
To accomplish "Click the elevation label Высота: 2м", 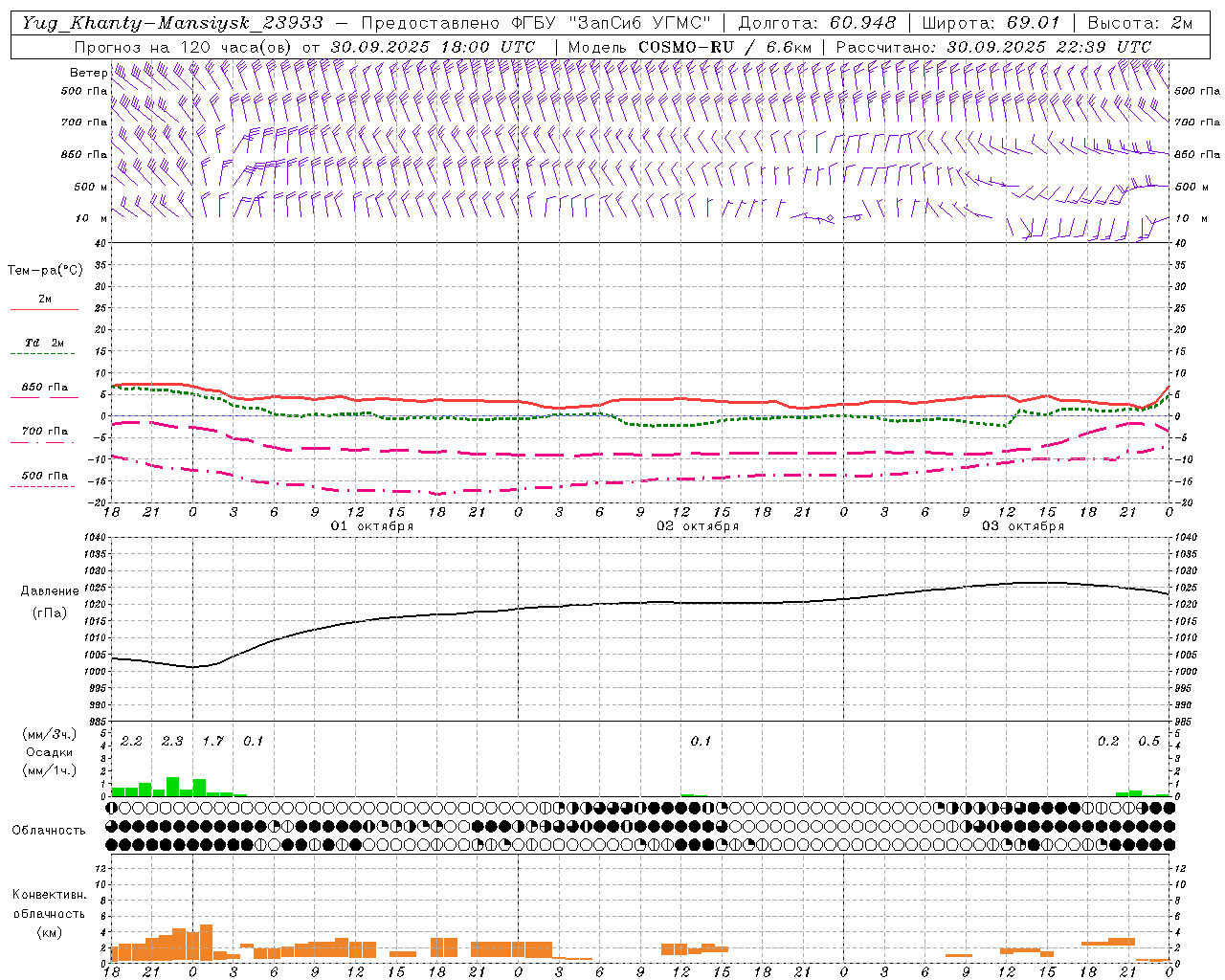I will 1140,23.
